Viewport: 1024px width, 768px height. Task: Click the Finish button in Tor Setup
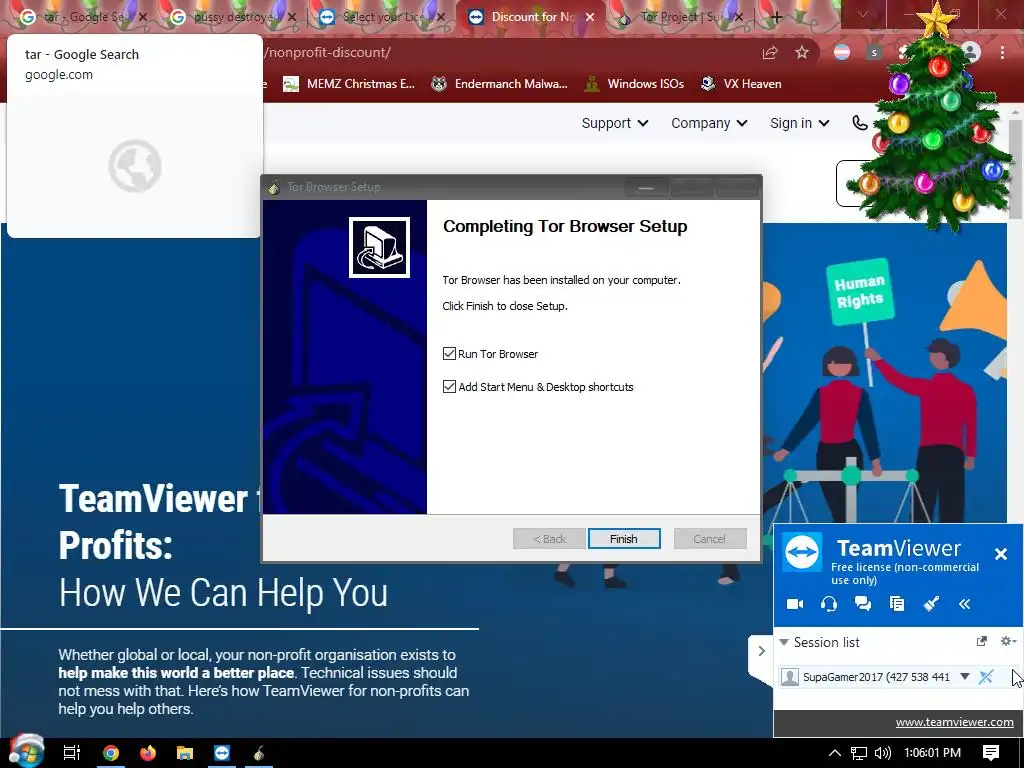tap(624, 539)
